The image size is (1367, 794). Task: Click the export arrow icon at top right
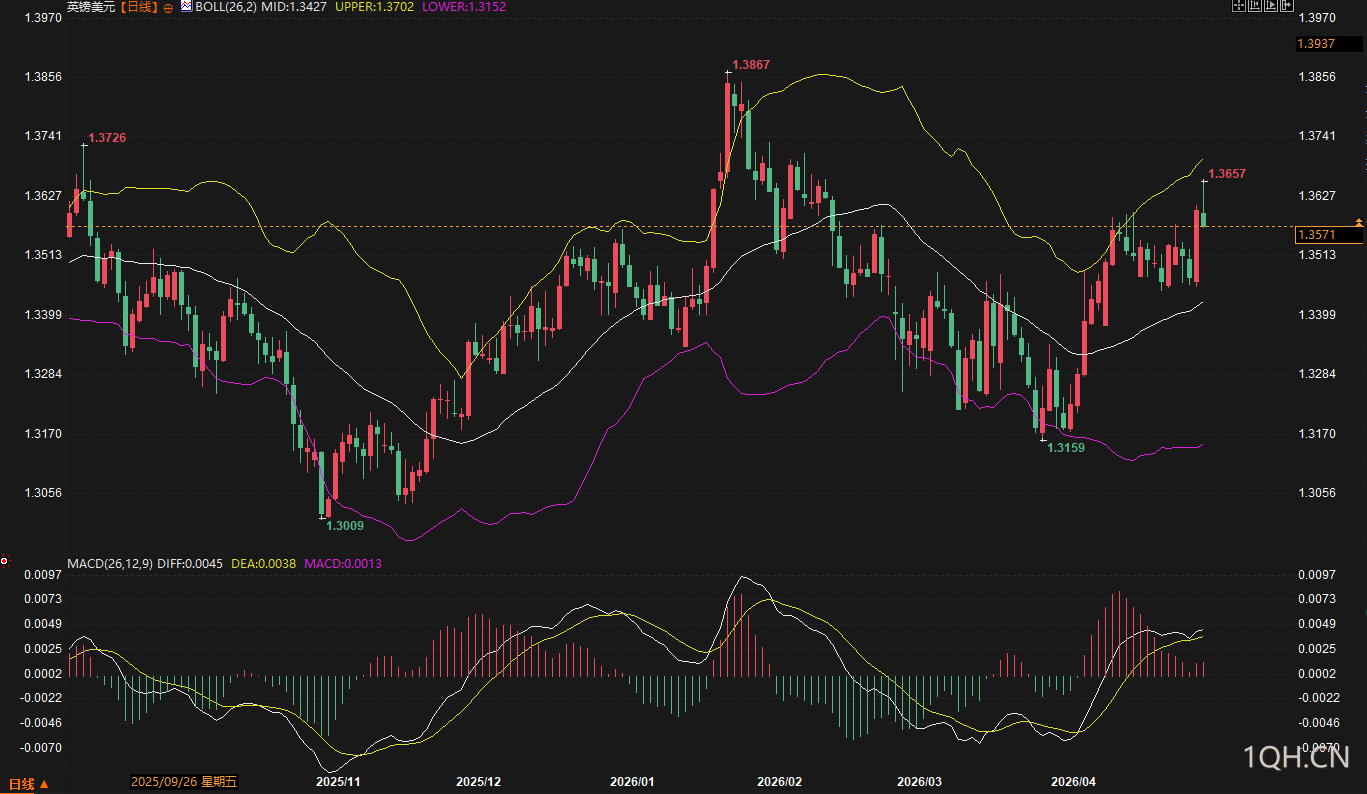click(1289, 6)
